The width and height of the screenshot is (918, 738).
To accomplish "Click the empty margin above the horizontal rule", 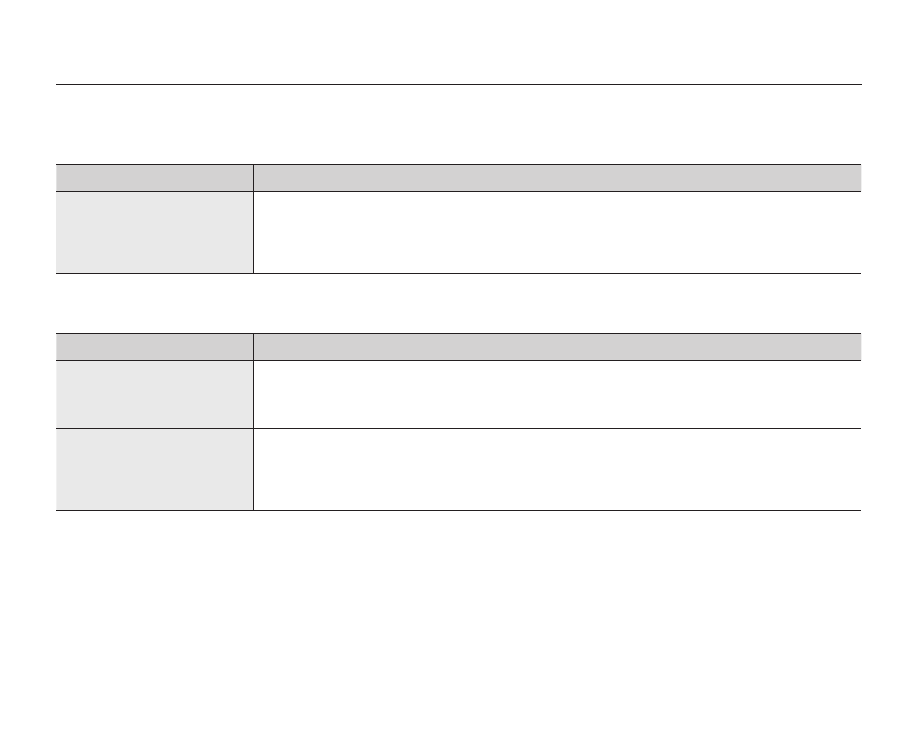I will pos(458,42).
